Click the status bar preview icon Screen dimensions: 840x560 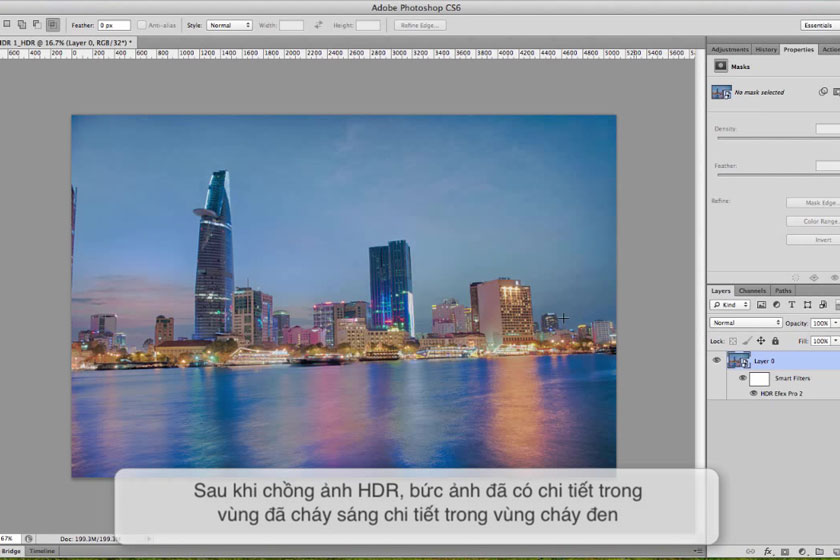[28, 539]
